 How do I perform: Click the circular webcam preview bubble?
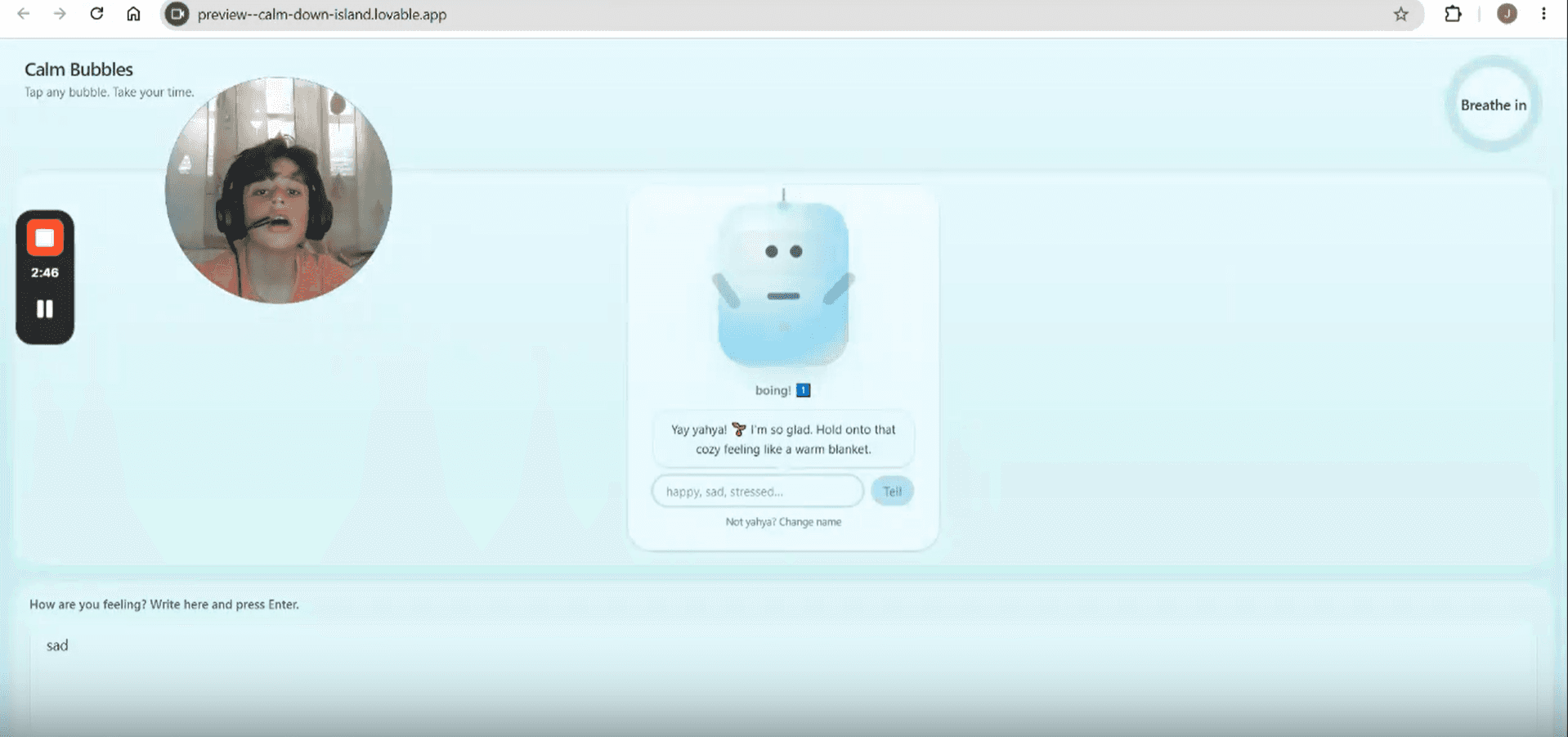tap(279, 191)
